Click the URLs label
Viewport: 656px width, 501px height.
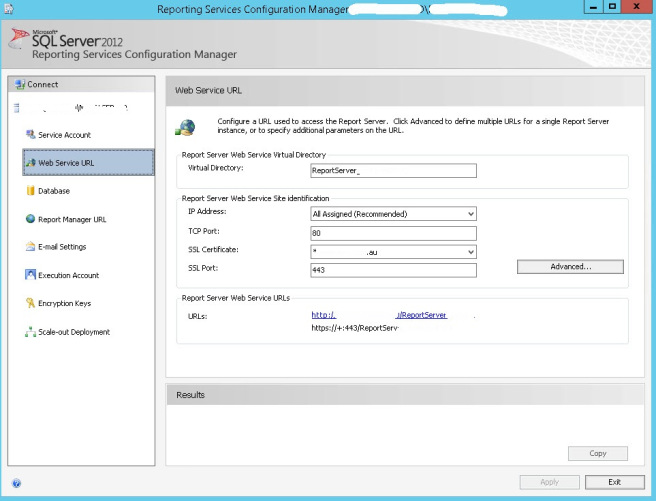click(x=197, y=317)
